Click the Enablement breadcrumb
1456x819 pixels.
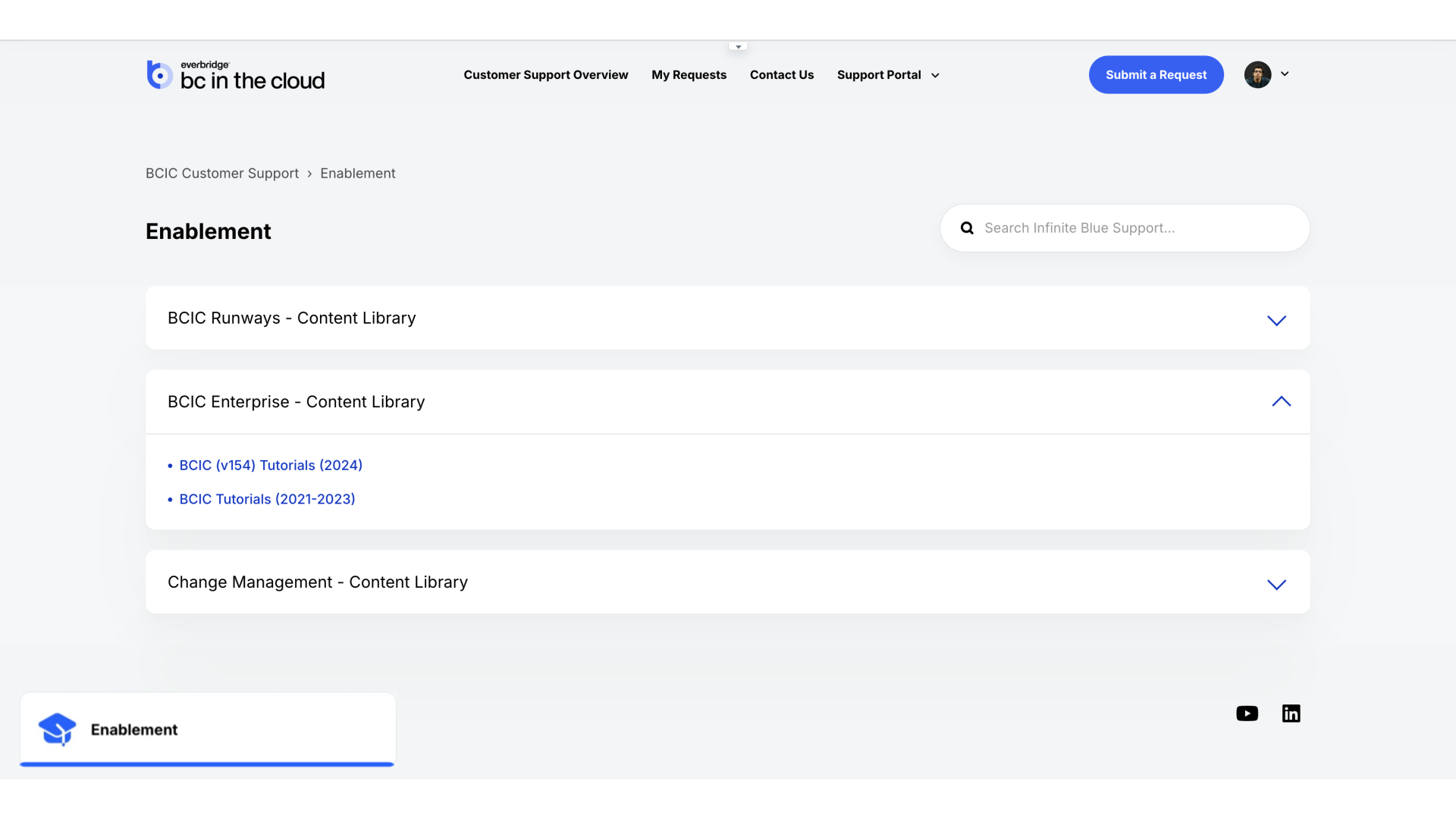tap(357, 174)
